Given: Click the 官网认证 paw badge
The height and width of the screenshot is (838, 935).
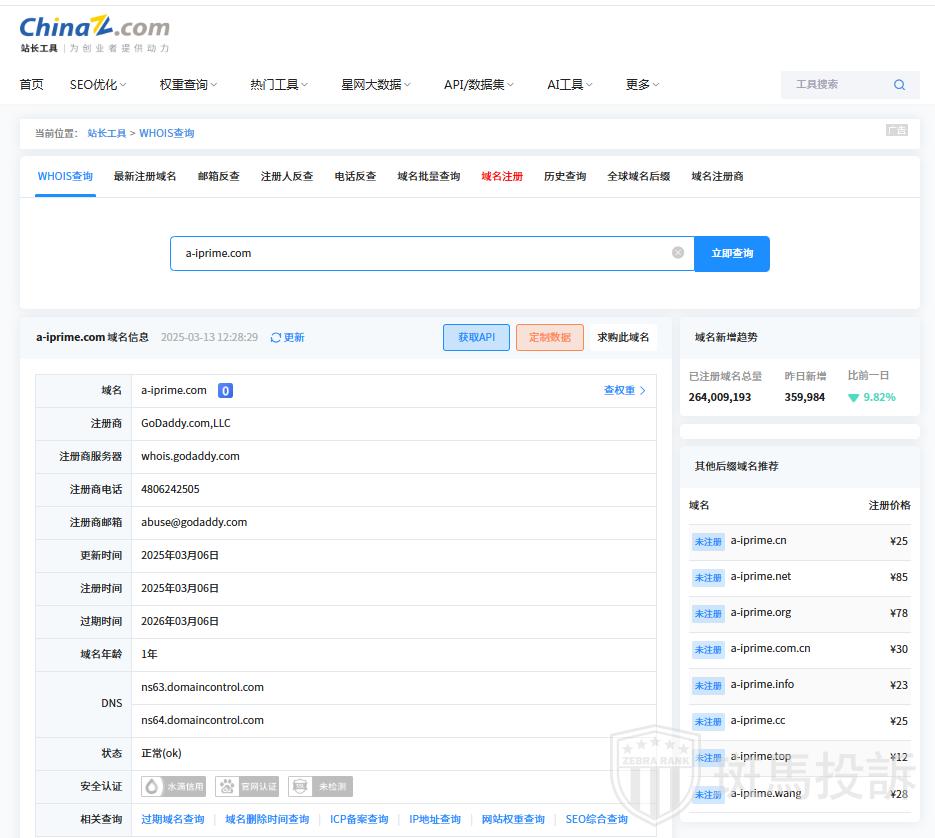Looking at the screenshot, I should (x=247, y=787).
